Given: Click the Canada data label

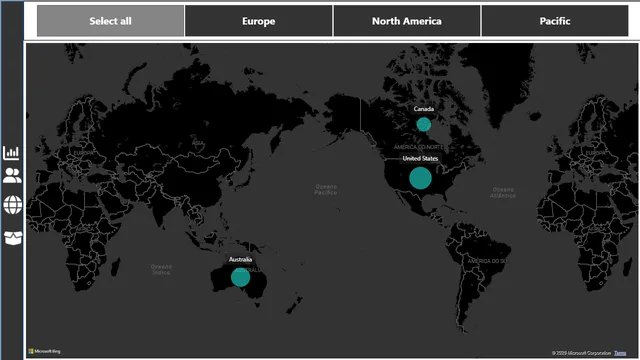Looking at the screenshot, I should [424, 109].
